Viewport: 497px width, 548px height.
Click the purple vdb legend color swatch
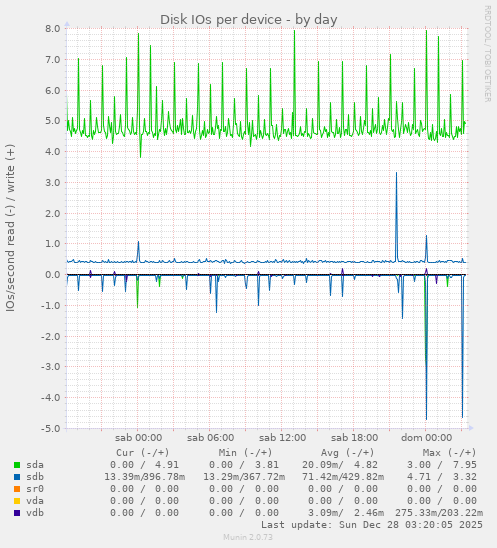click(x=17, y=513)
